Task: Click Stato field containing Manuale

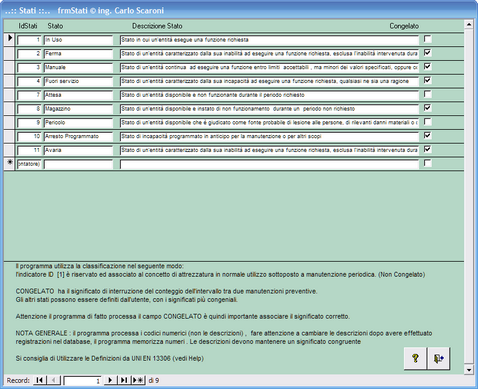Action: pos(78,68)
